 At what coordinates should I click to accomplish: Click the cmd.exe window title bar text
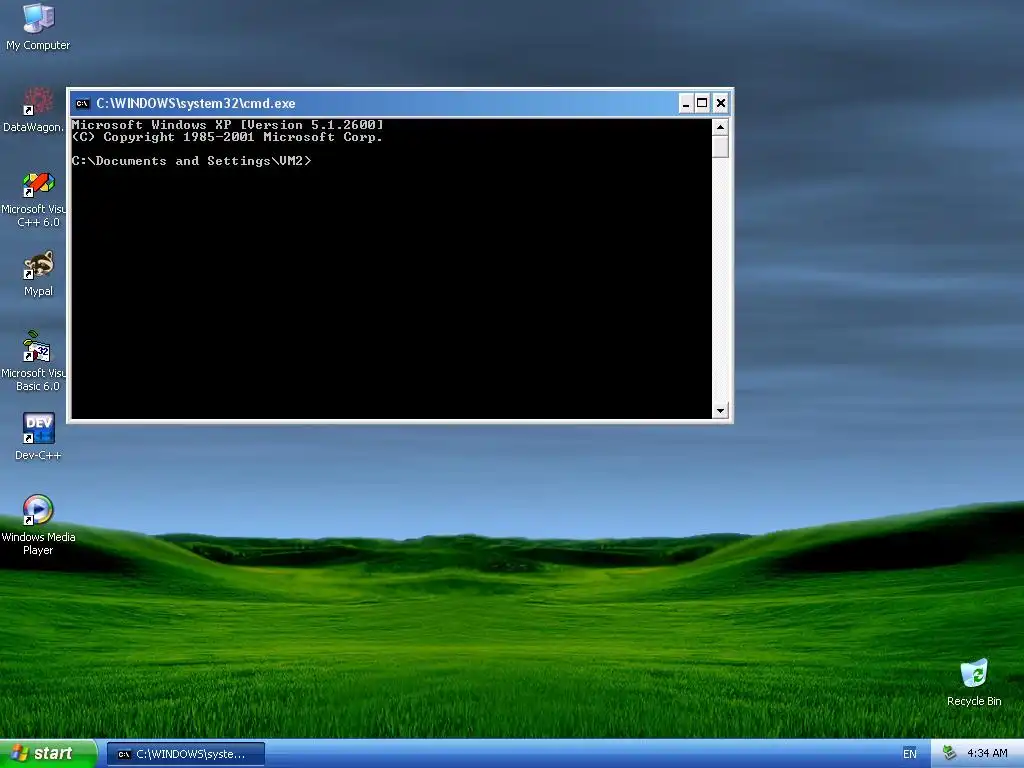click(195, 103)
